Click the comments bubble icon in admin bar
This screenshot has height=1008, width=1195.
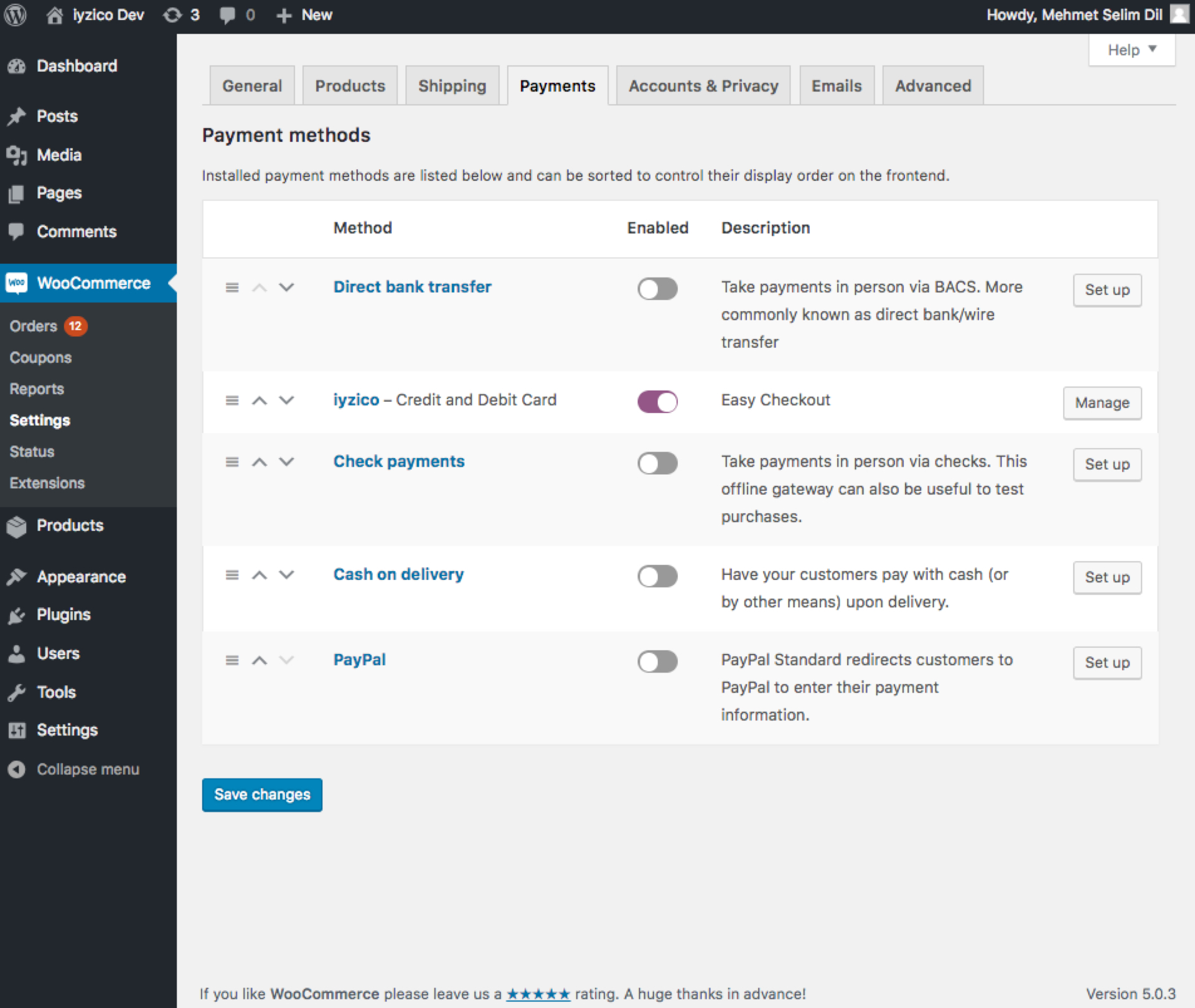[x=228, y=15]
